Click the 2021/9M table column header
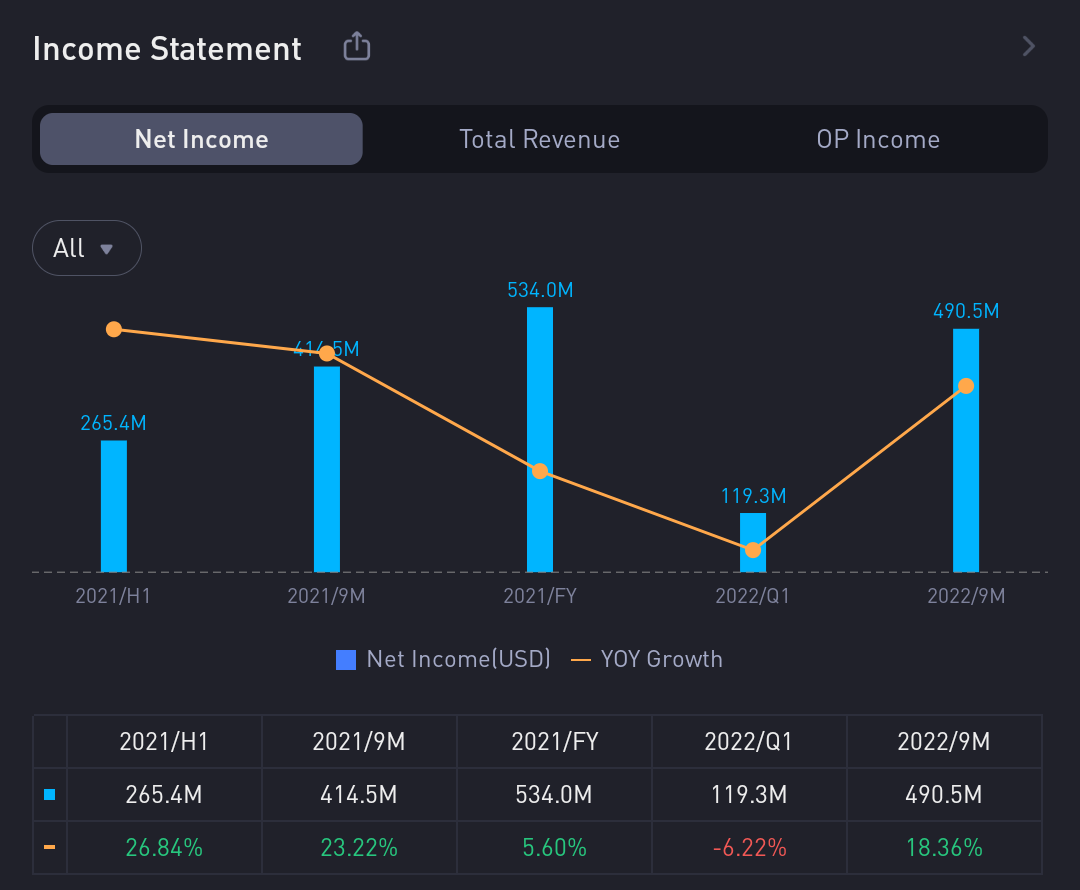Screen dimensions: 1080x890 [359, 742]
